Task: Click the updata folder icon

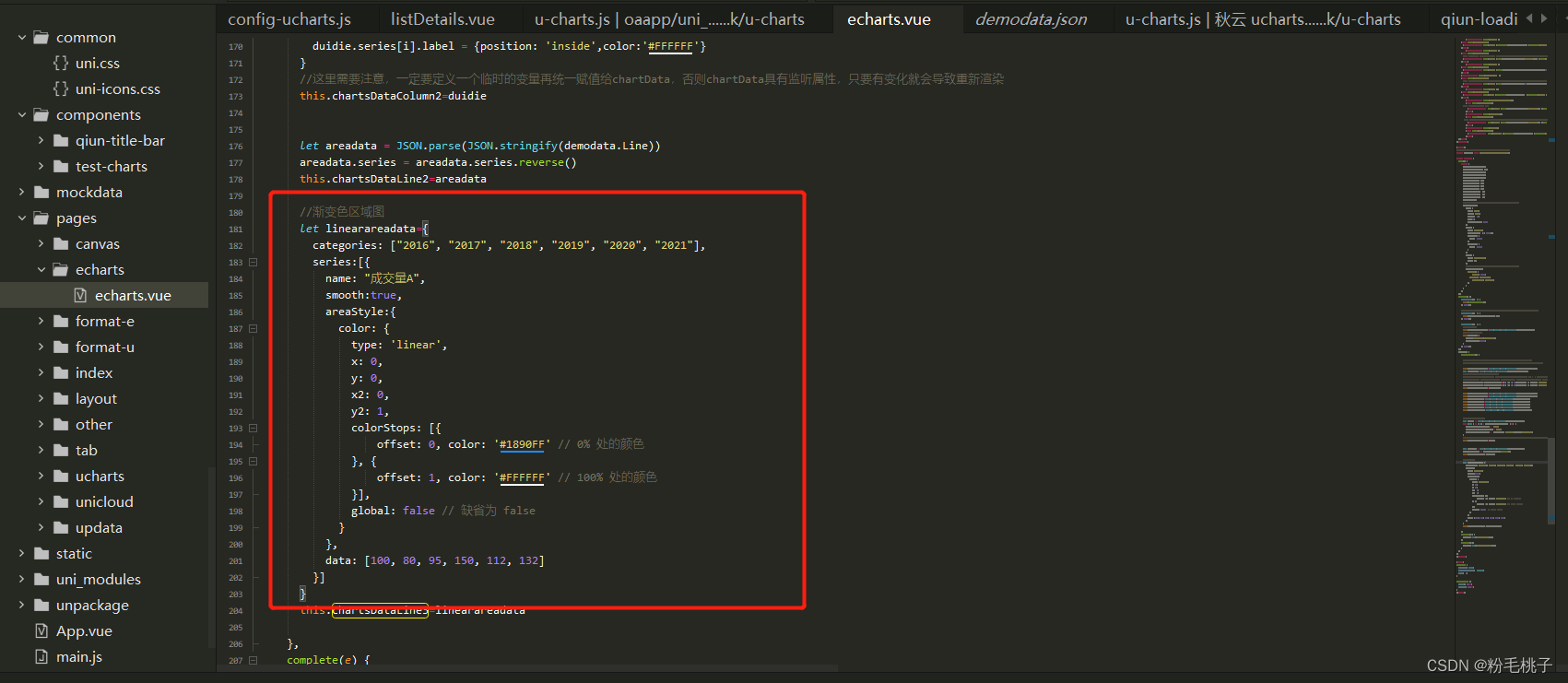Action: tap(61, 528)
